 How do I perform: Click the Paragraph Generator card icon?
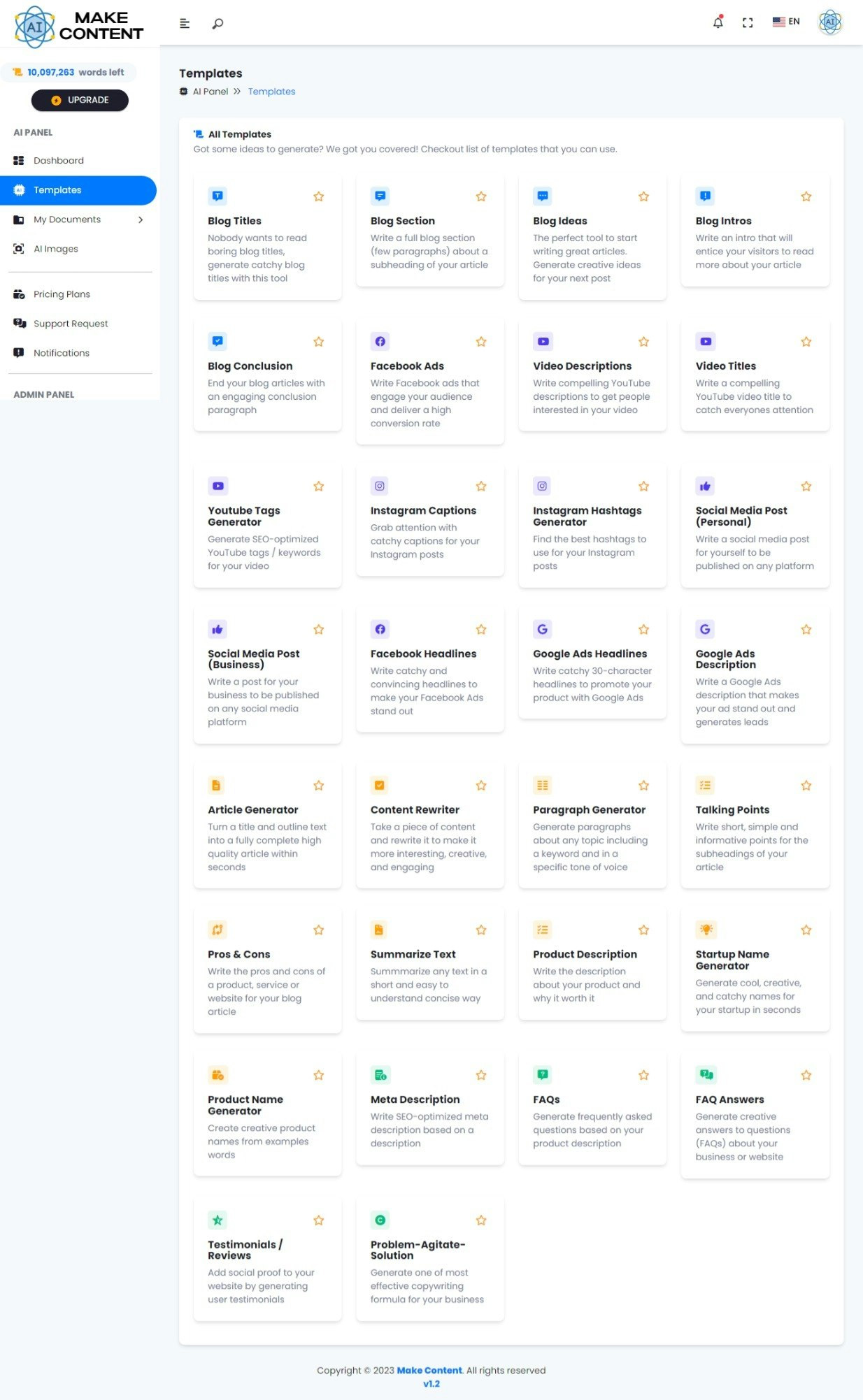[543, 786]
